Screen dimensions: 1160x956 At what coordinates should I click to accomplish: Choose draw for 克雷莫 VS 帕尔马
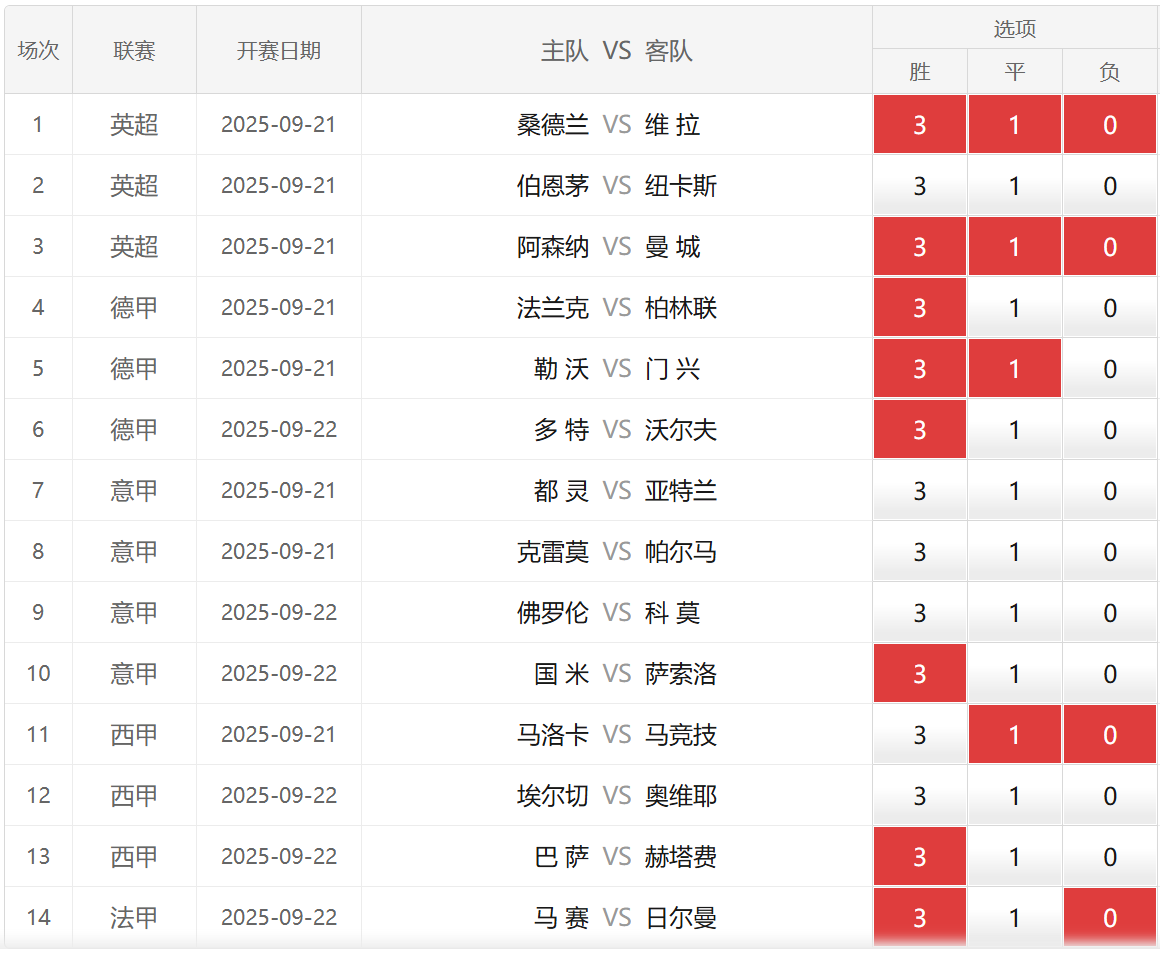pos(1014,552)
